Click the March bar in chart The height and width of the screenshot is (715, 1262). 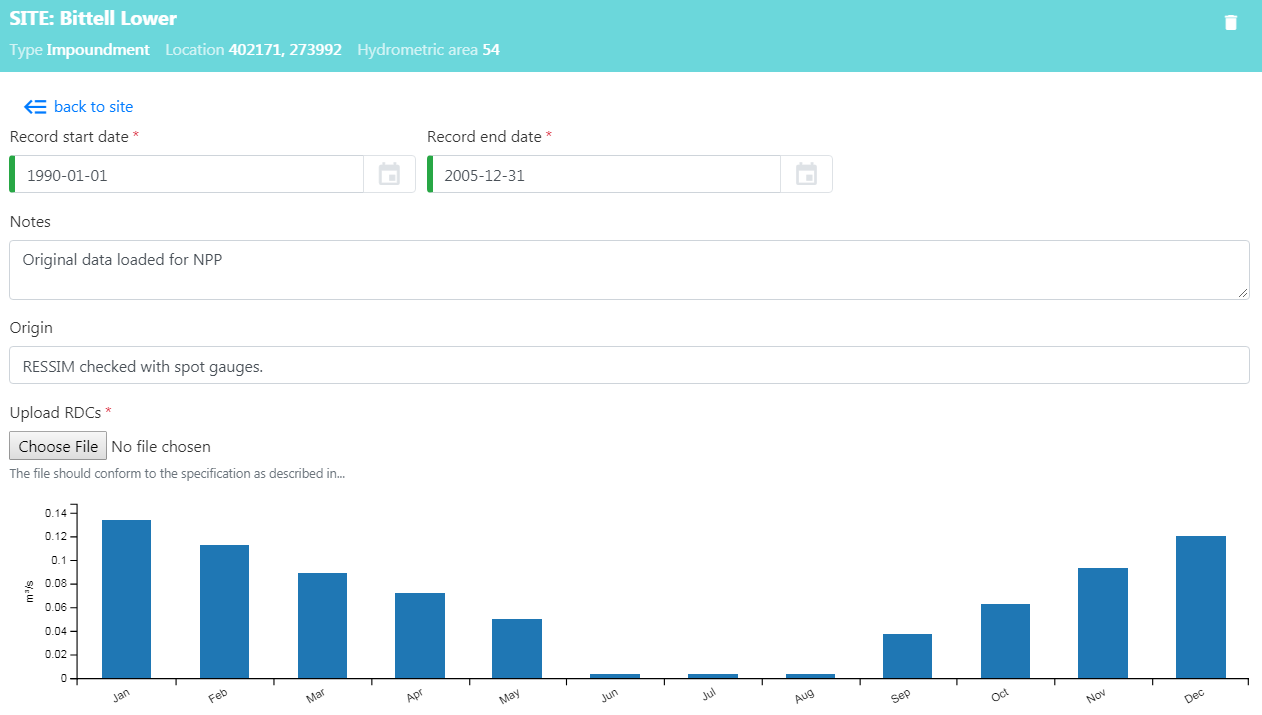click(322, 626)
